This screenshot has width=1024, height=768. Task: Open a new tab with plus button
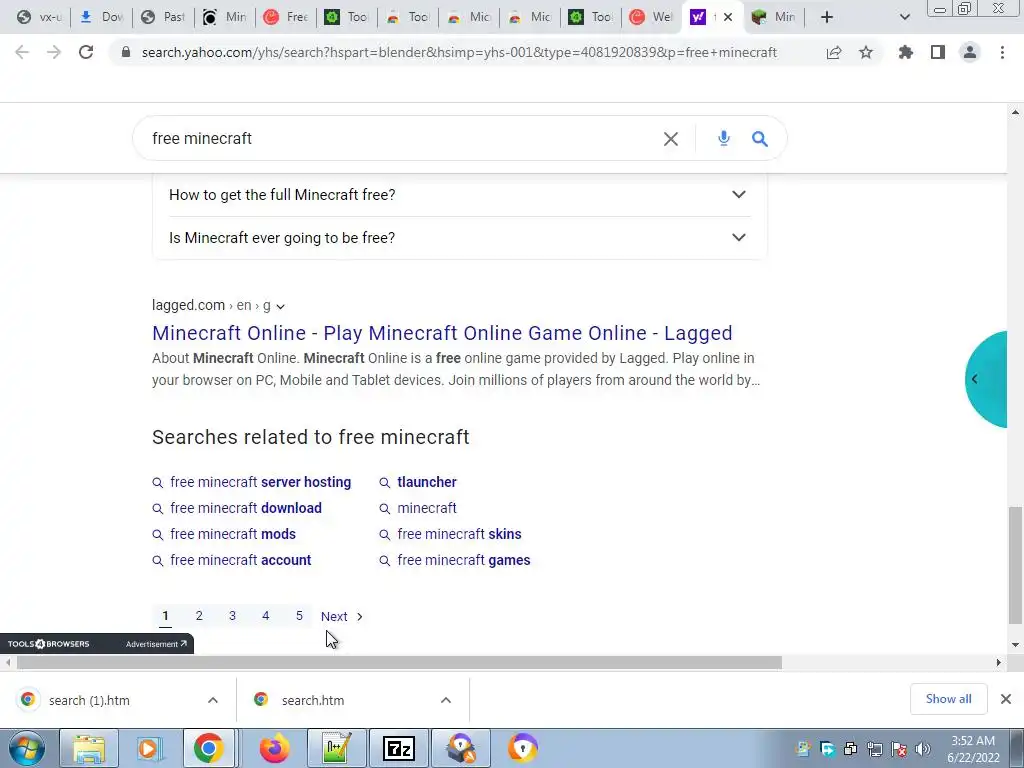(x=827, y=17)
